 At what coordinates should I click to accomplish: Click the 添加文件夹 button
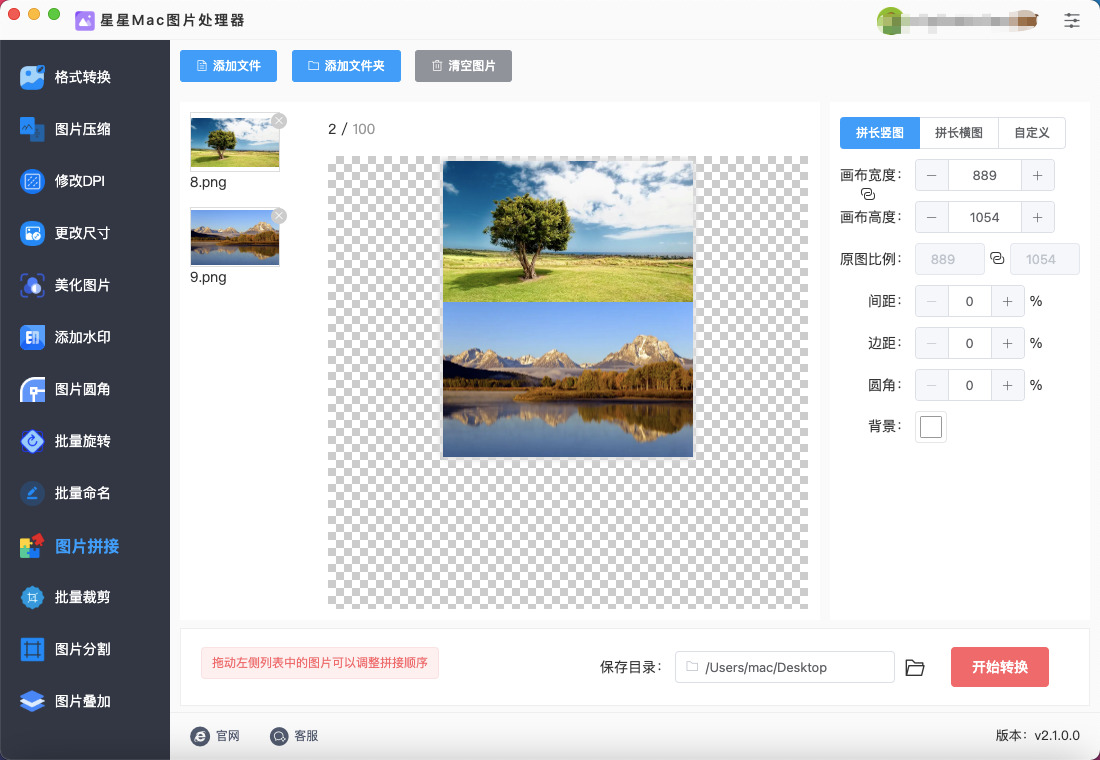347,66
